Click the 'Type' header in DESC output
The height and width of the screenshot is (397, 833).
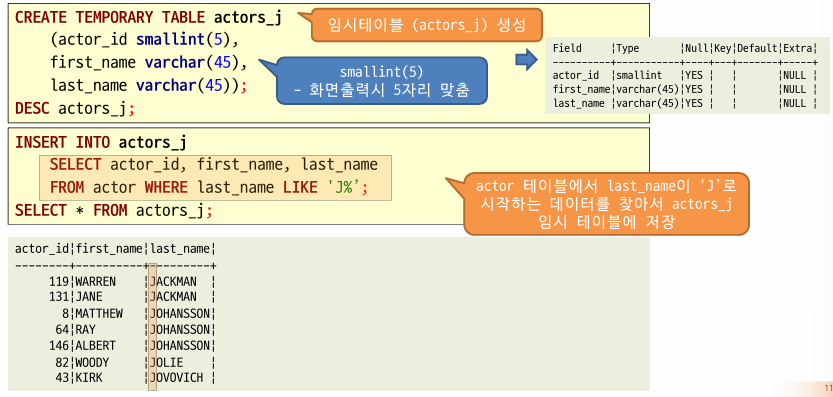tap(627, 48)
